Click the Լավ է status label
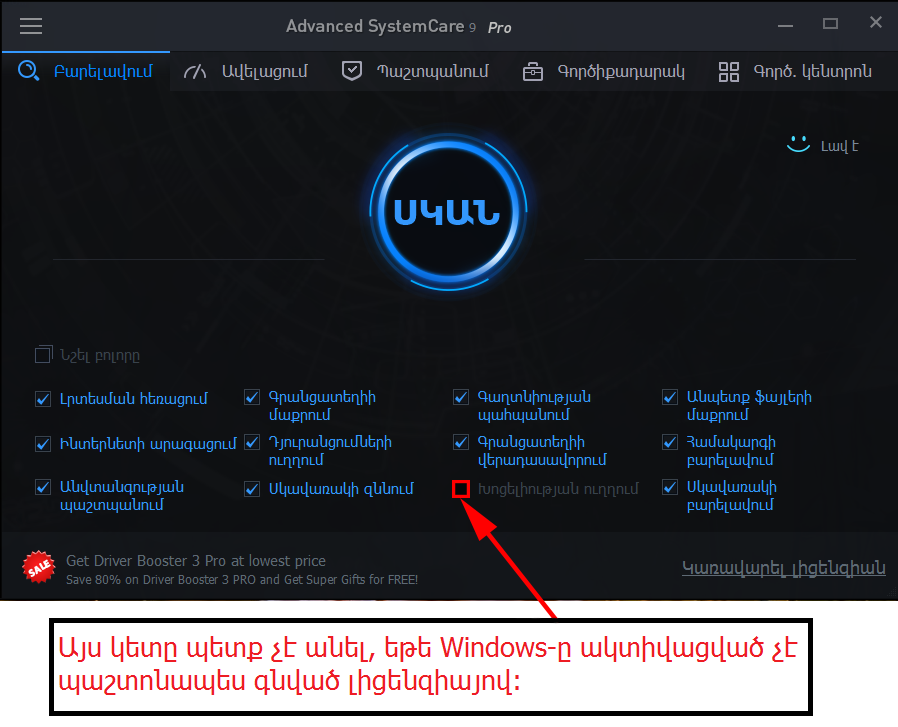Image resolution: width=898 pixels, height=727 pixels. tap(840, 146)
